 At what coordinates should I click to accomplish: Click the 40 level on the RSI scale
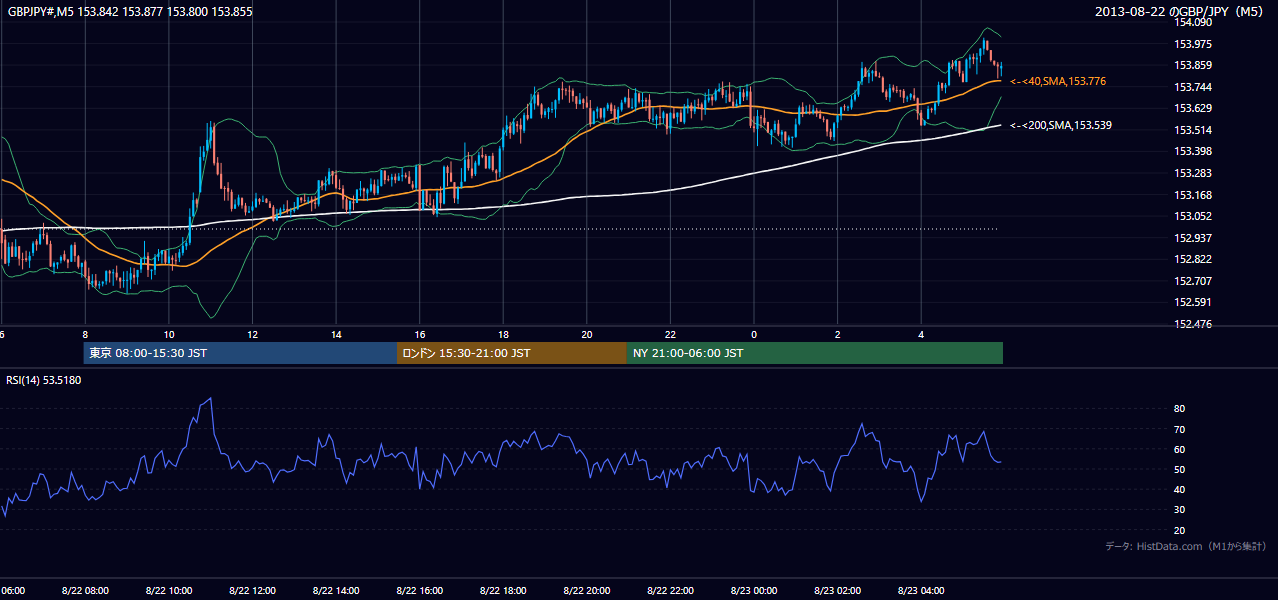tap(1179, 489)
